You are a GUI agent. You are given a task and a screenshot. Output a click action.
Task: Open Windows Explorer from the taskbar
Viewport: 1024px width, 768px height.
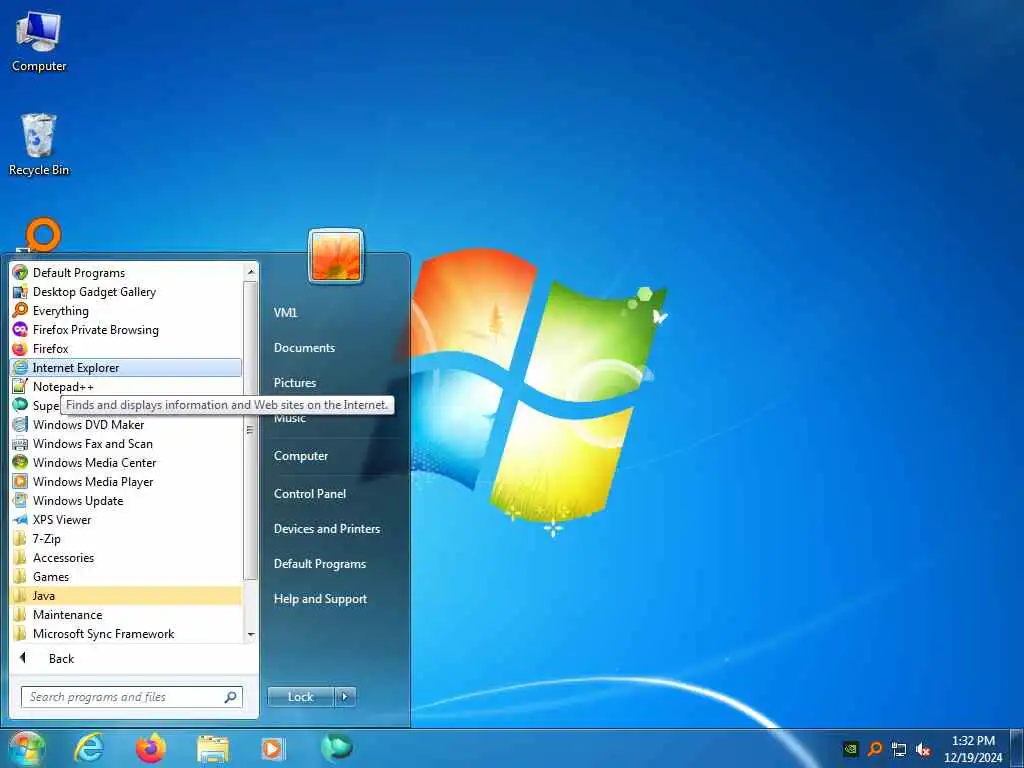click(x=213, y=750)
